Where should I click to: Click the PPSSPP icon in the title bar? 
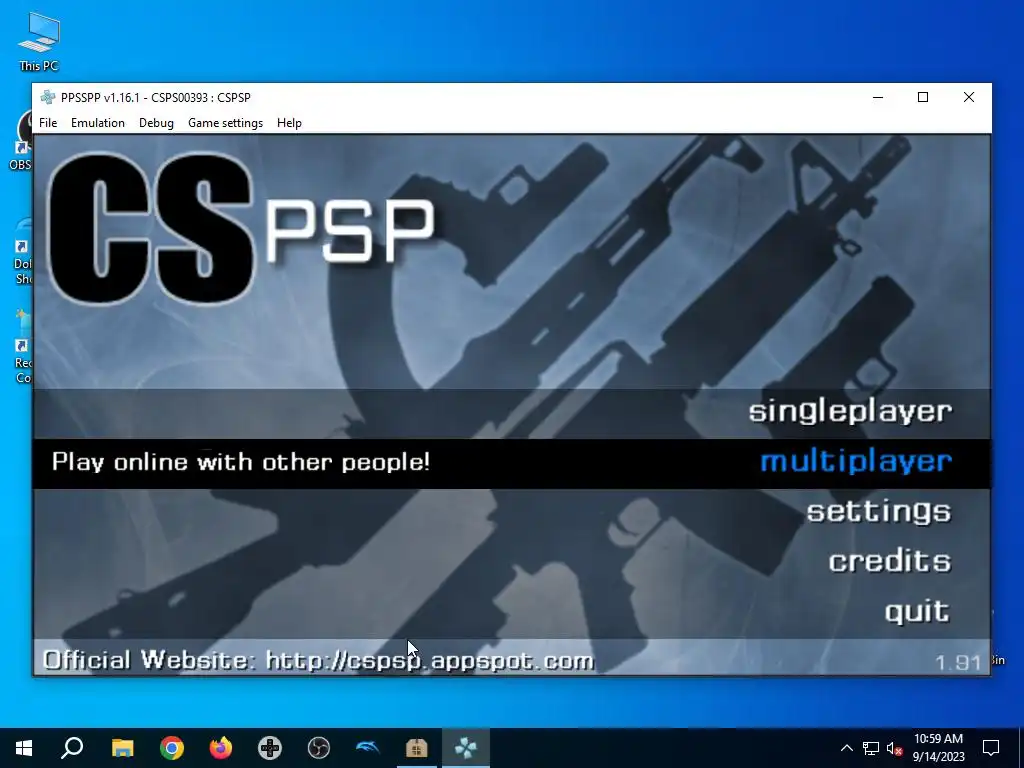tap(48, 97)
